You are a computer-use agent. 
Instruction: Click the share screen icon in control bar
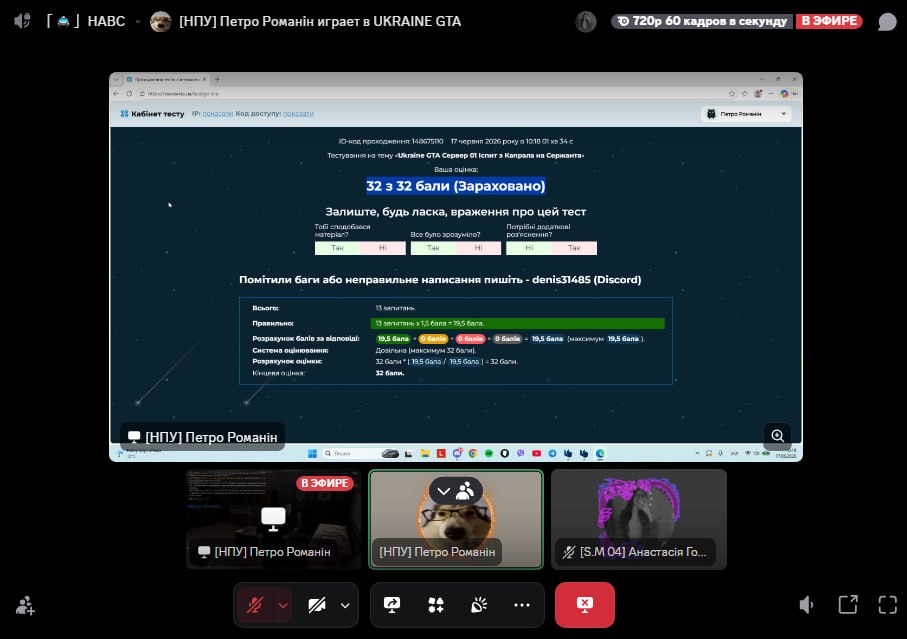point(392,605)
